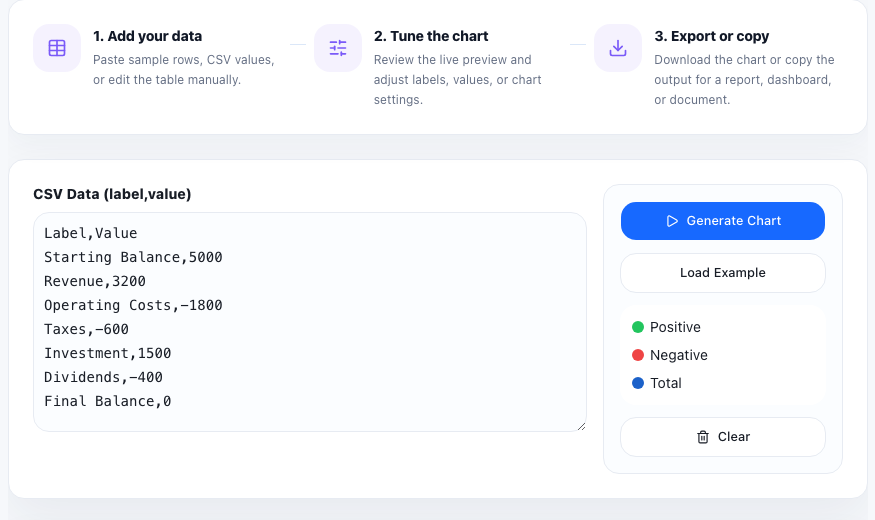Click the 'CSV Data (label,value)' label
875x520 pixels.
(x=112, y=194)
